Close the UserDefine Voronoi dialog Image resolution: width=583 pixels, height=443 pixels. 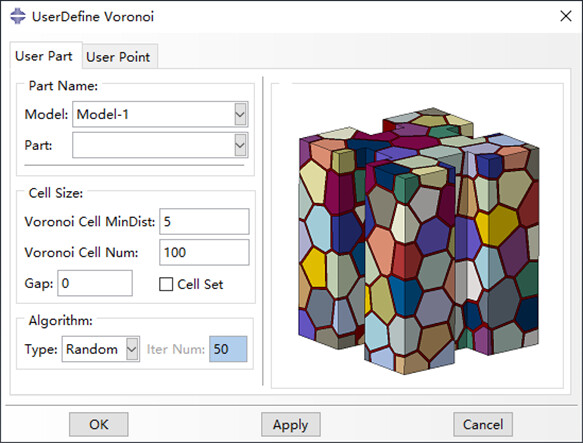point(566,16)
